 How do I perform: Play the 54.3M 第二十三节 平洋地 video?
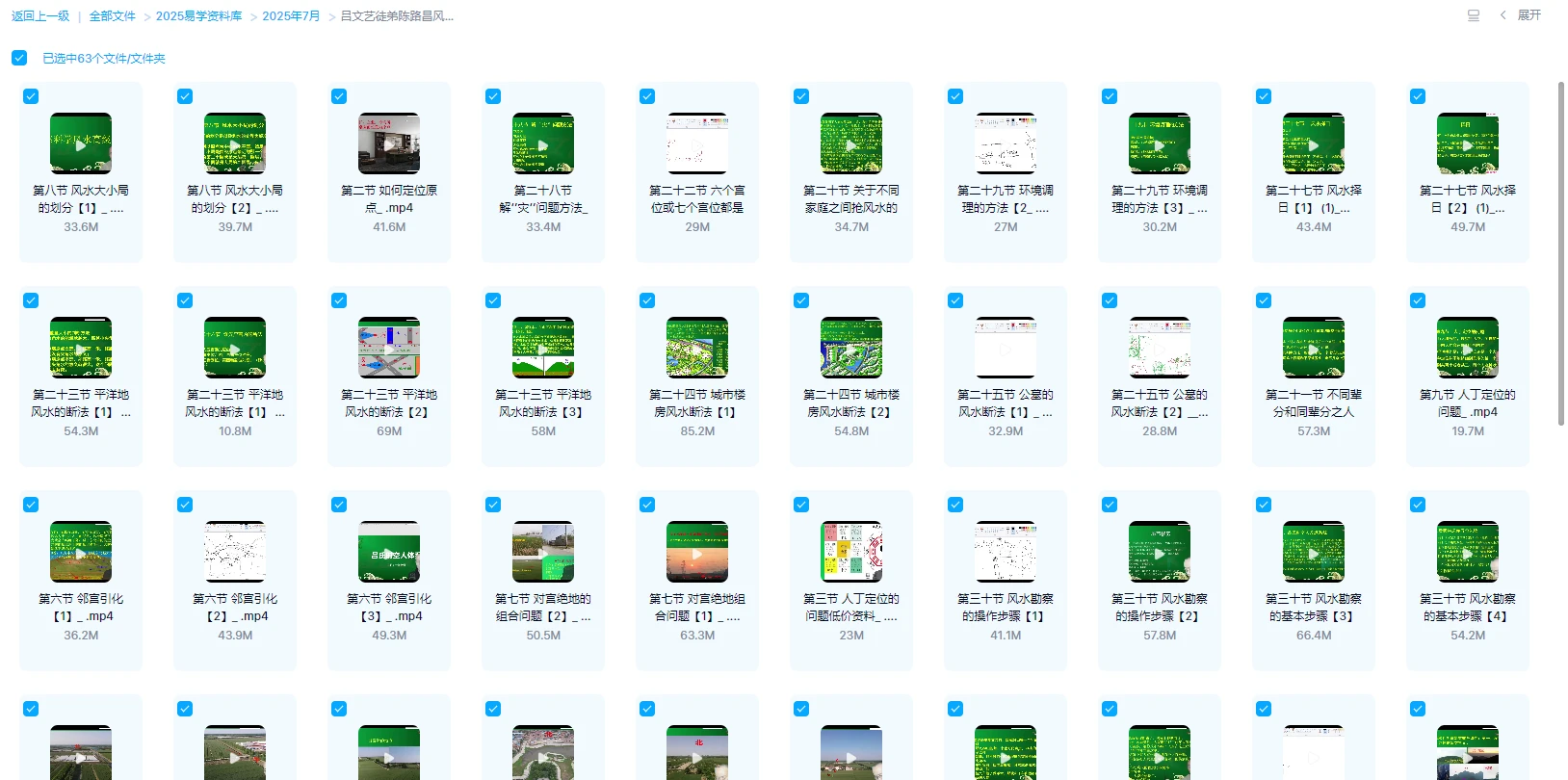click(x=81, y=348)
